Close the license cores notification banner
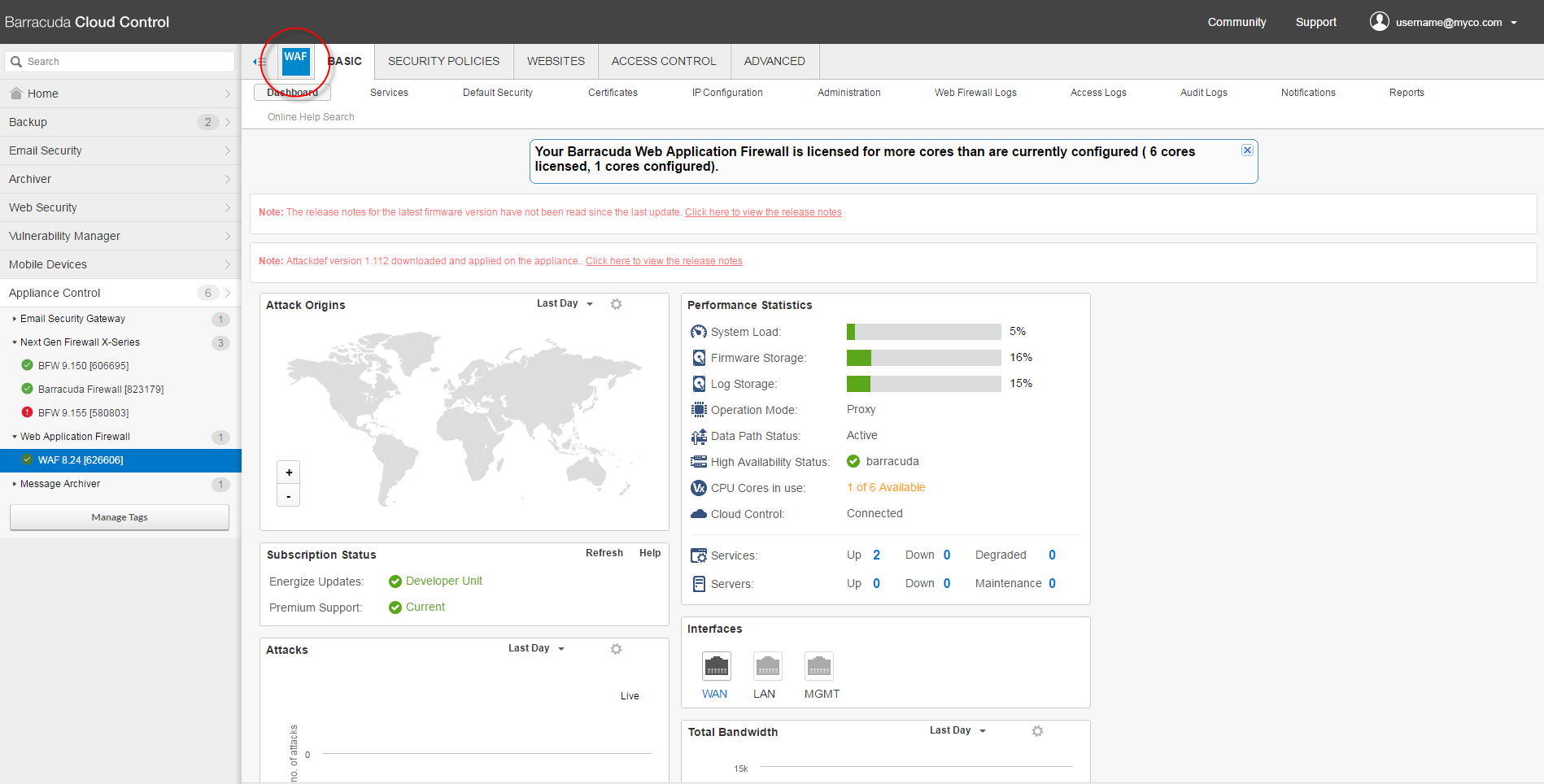Viewport: 1544px width, 784px height. pyautogui.click(x=1247, y=150)
